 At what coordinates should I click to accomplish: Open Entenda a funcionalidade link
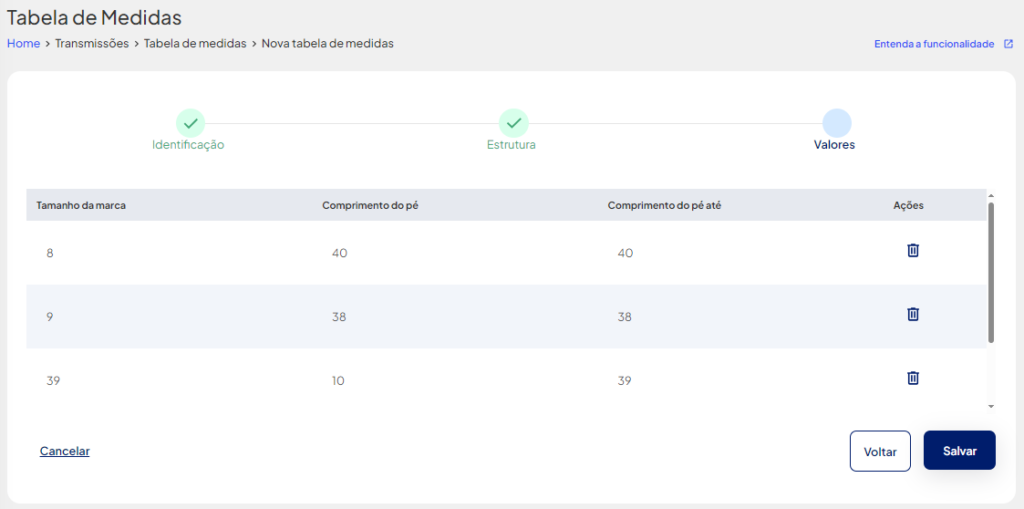[x=934, y=44]
